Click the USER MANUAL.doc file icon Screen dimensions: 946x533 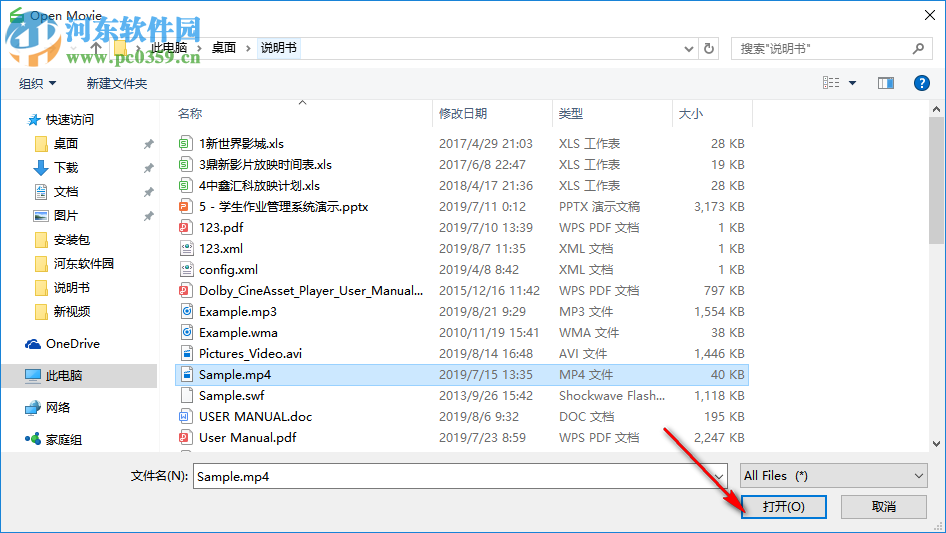click(185, 417)
